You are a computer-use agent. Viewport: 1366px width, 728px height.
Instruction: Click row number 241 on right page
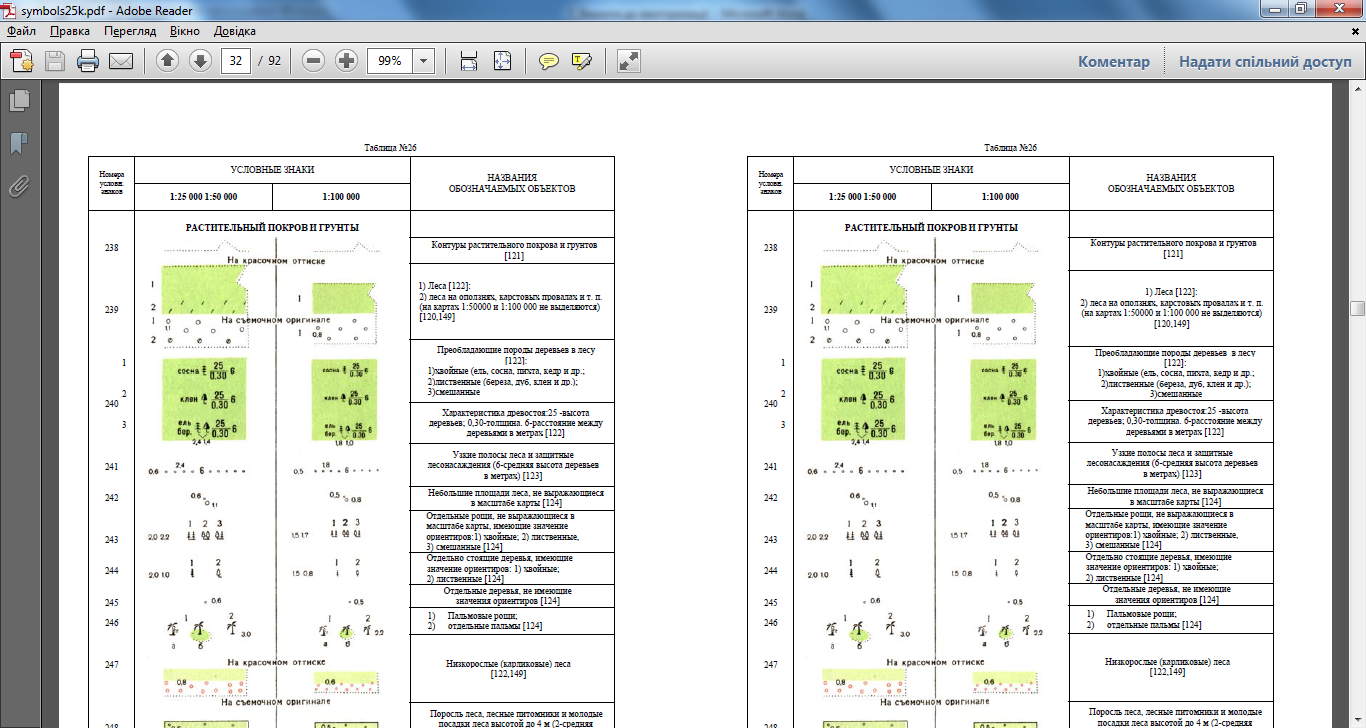tap(770, 466)
